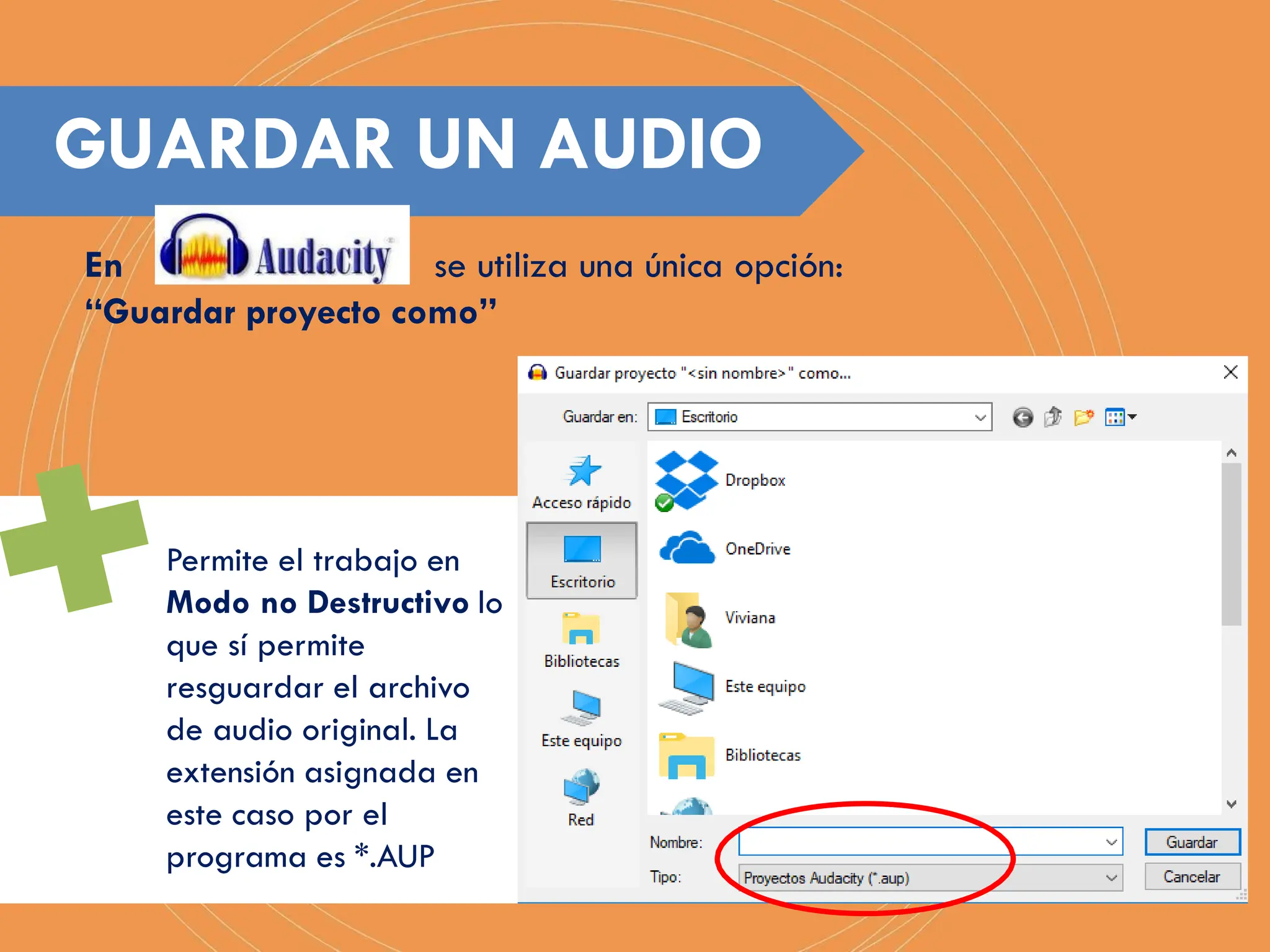
Task: Click the Guardar button
Action: coord(1192,842)
